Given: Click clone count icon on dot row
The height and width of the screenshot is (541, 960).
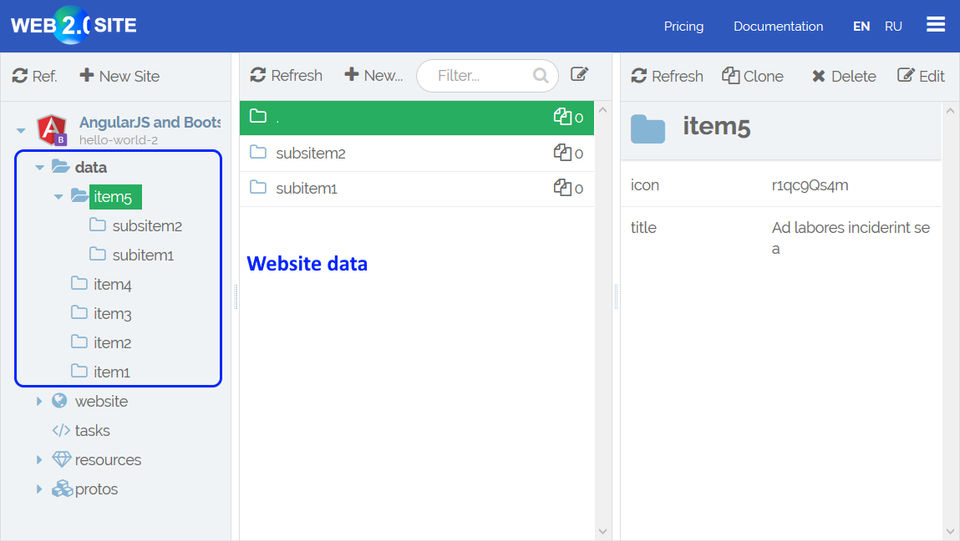Looking at the screenshot, I should [x=562, y=117].
